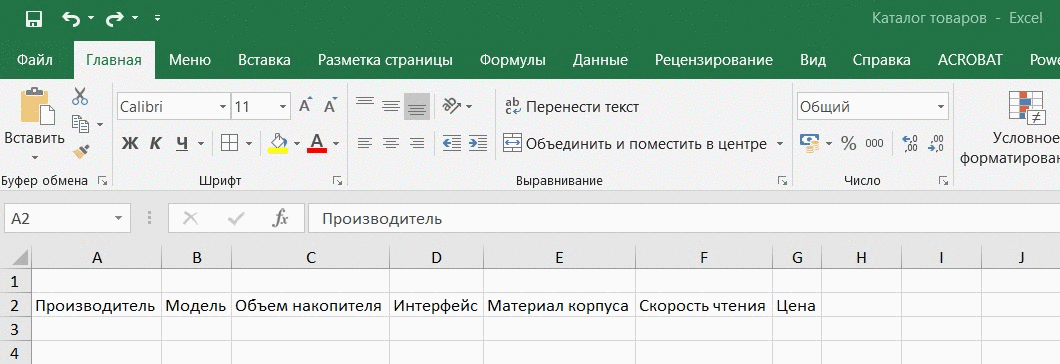
Task: Expand the Общий number format dropdown
Action: tap(940, 107)
